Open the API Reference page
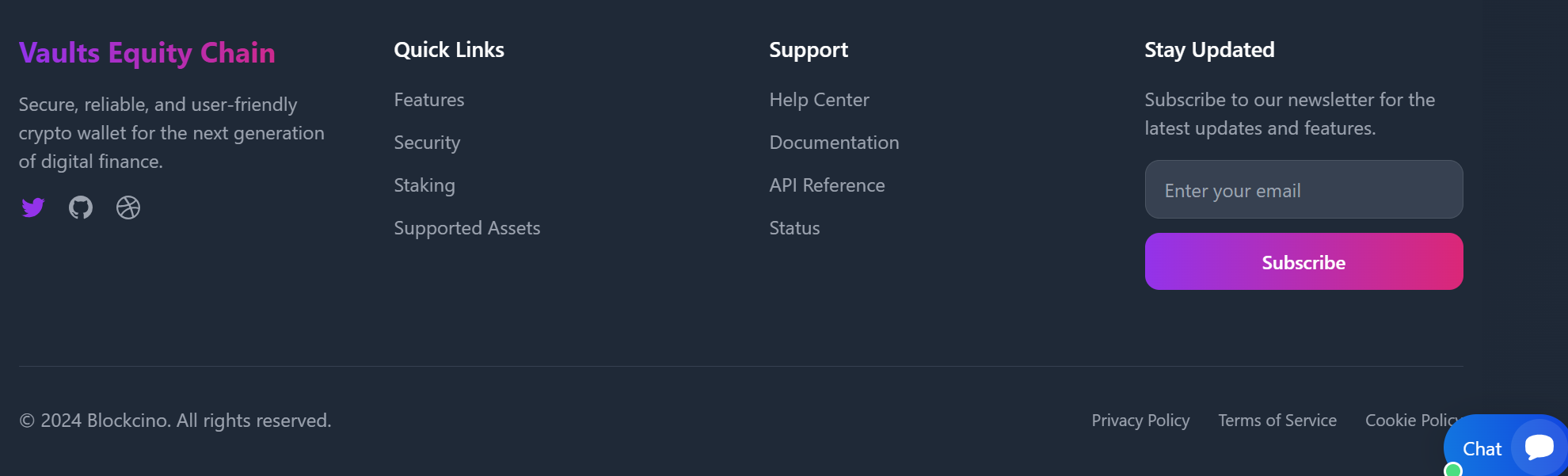Viewport: 1568px width, 476px height. pyautogui.click(x=827, y=185)
